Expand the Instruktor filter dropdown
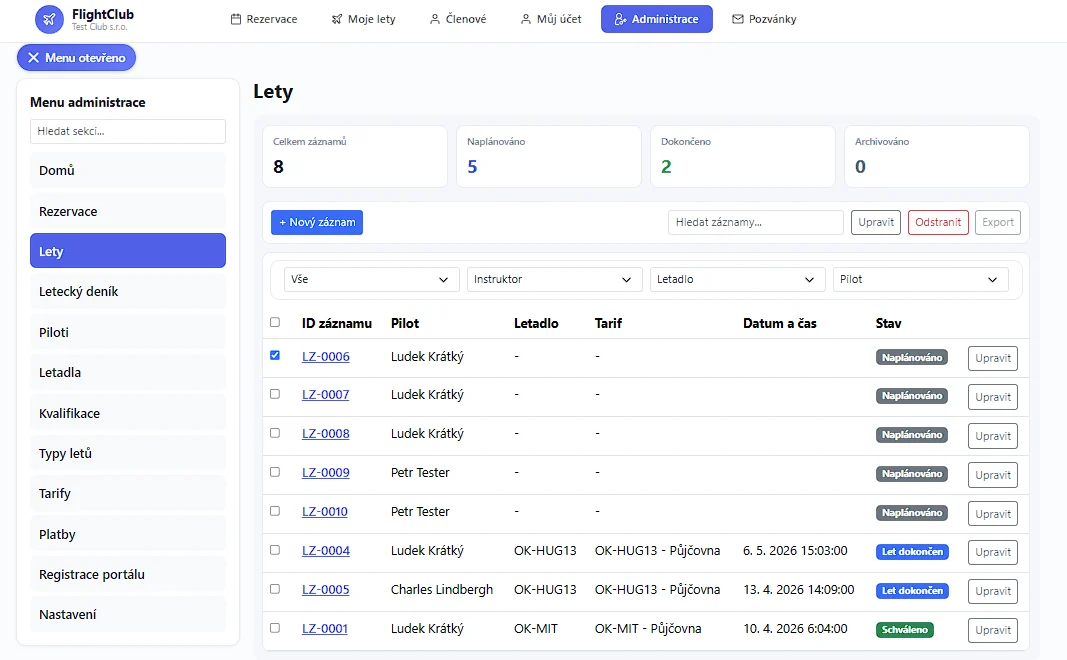This screenshot has width=1067, height=660. coord(555,280)
